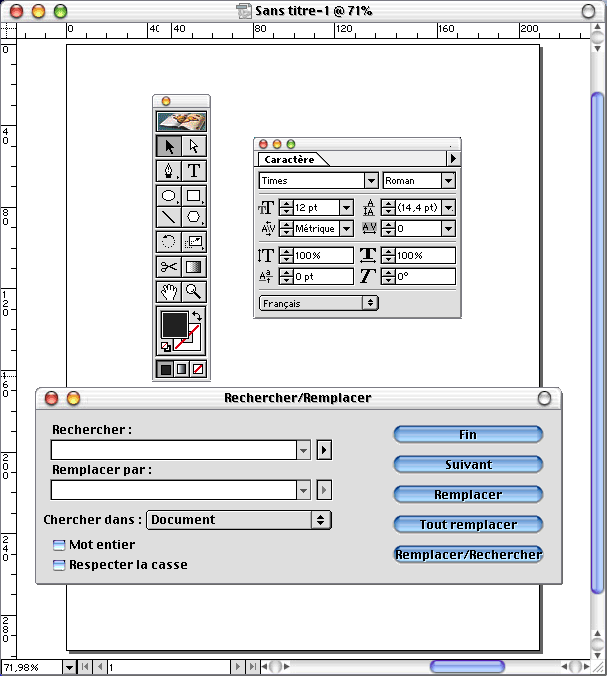Image resolution: width=607 pixels, height=676 pixels.
Task: Click the Remplacer button
Action: 468,494
